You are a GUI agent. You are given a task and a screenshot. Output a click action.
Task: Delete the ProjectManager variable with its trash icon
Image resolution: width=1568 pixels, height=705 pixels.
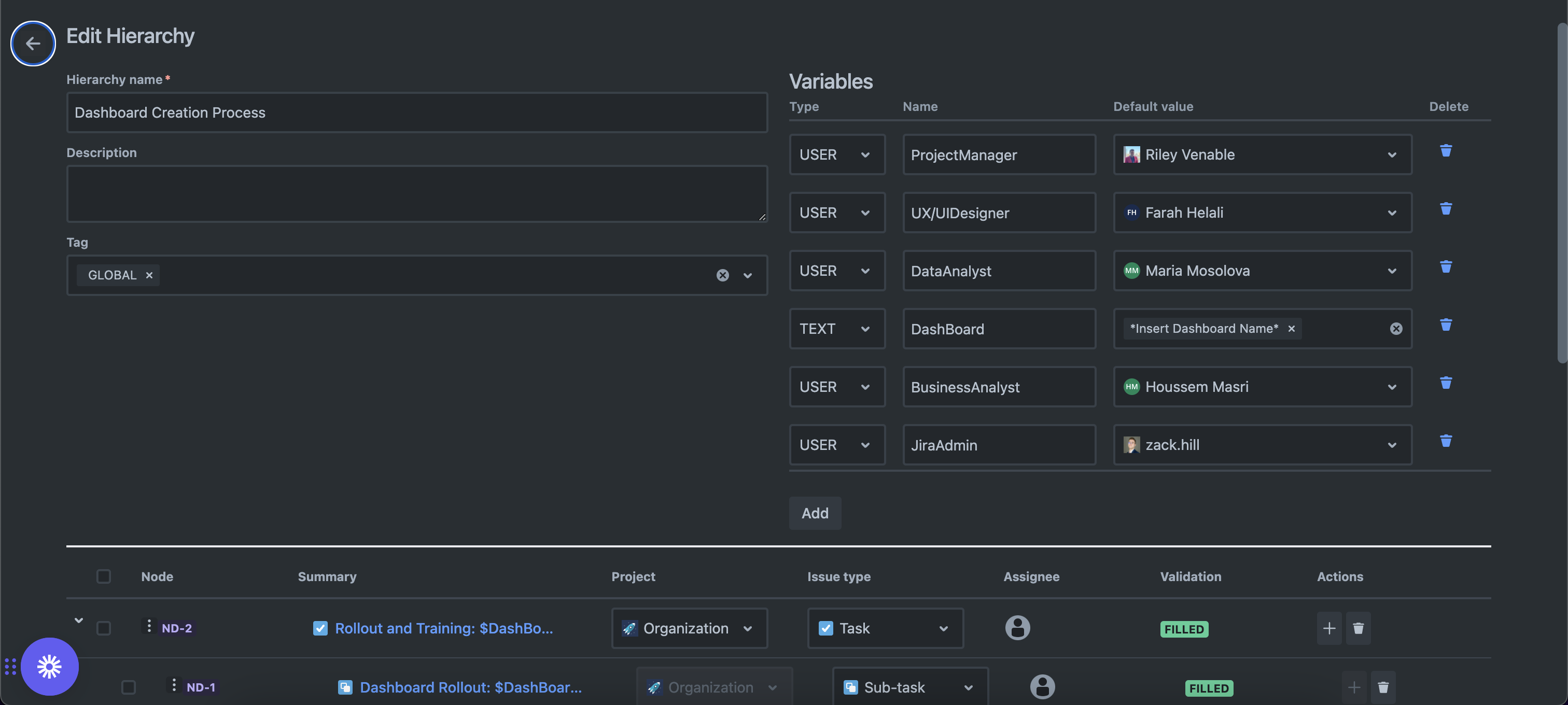(1446, 150)
